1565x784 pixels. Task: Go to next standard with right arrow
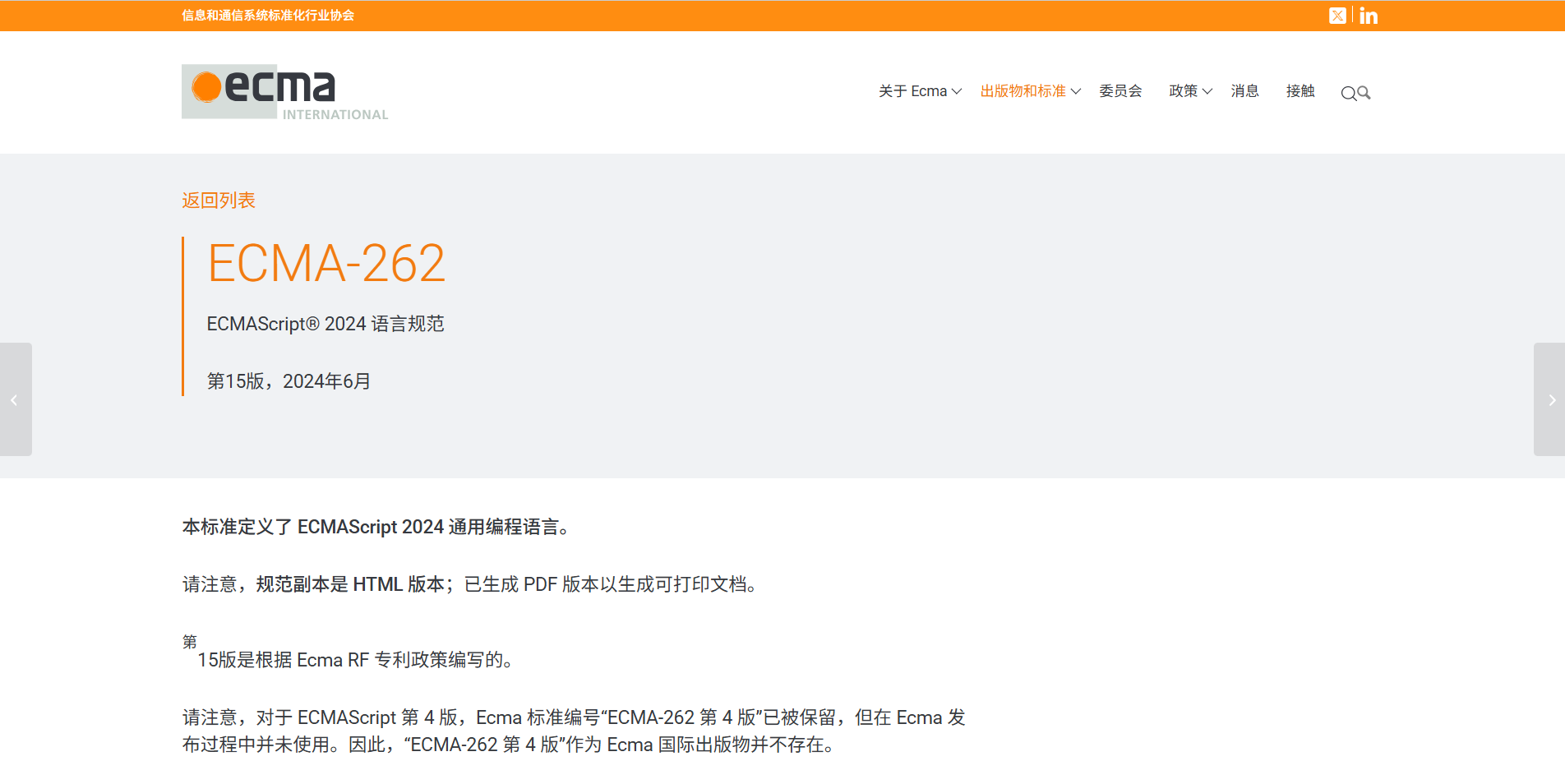point(1549,399)
